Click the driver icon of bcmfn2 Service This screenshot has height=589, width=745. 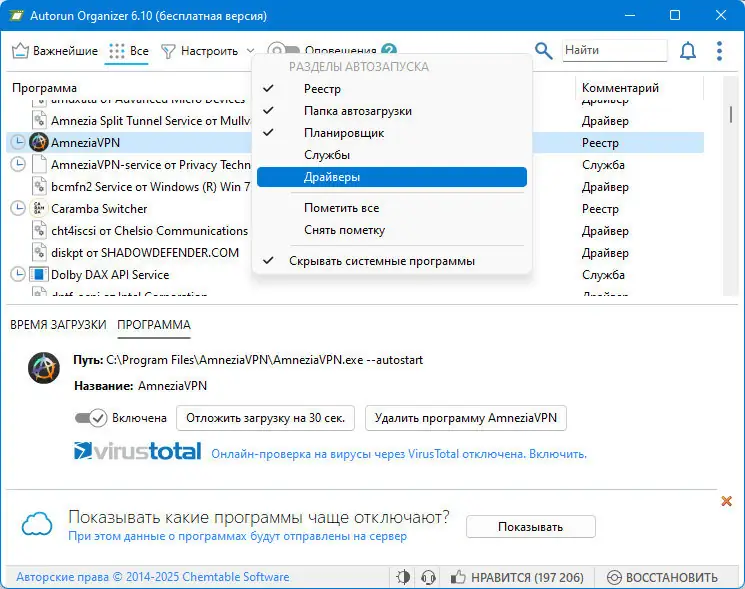coord(39,186)
